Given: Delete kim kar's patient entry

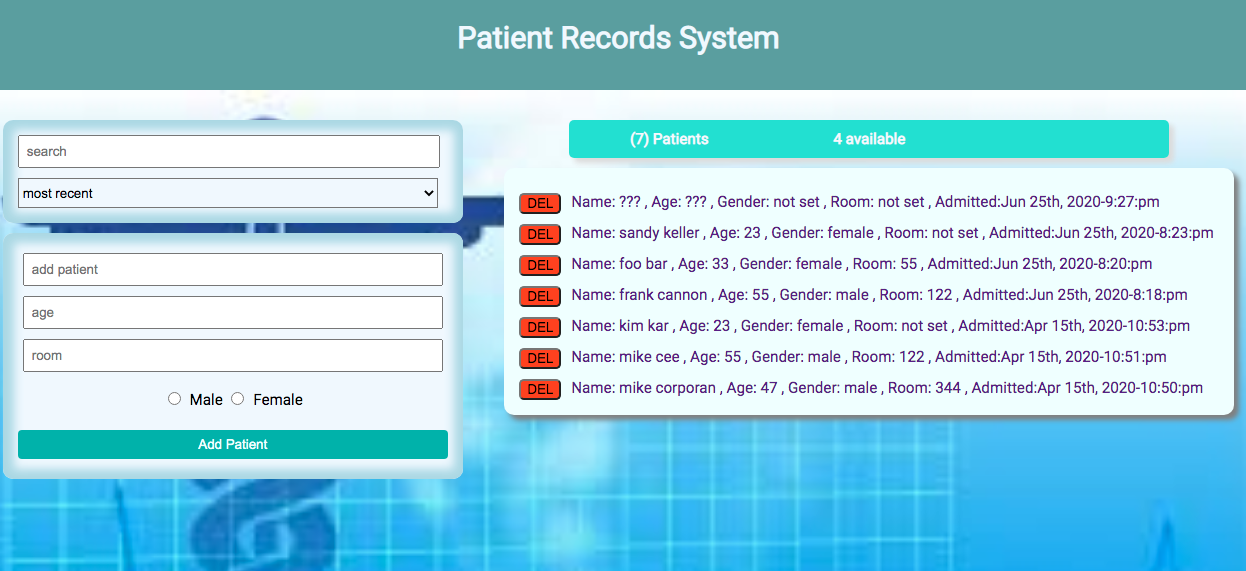Looking at the screenshot, I should pos(540,327).
